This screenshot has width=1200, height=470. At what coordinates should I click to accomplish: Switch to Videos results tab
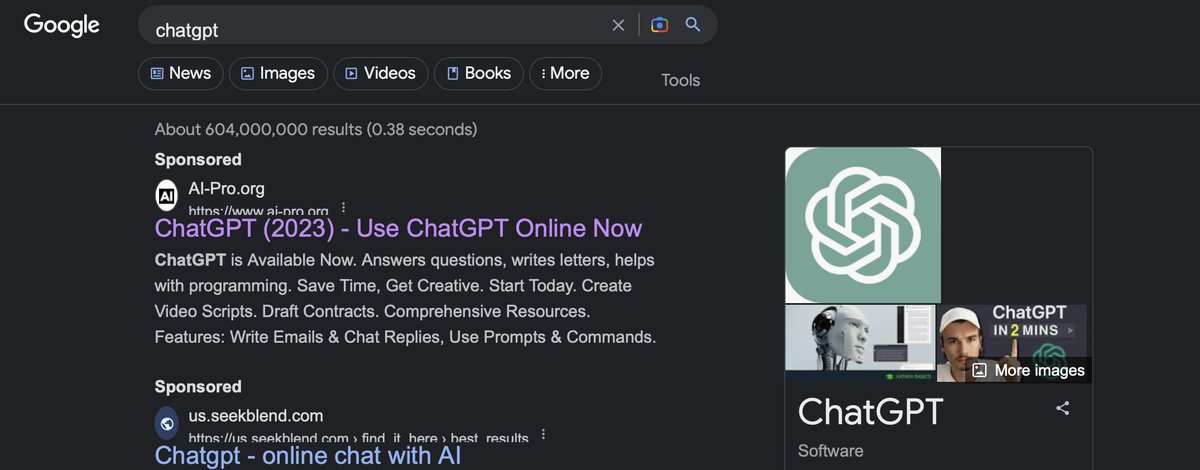point(381,73)
